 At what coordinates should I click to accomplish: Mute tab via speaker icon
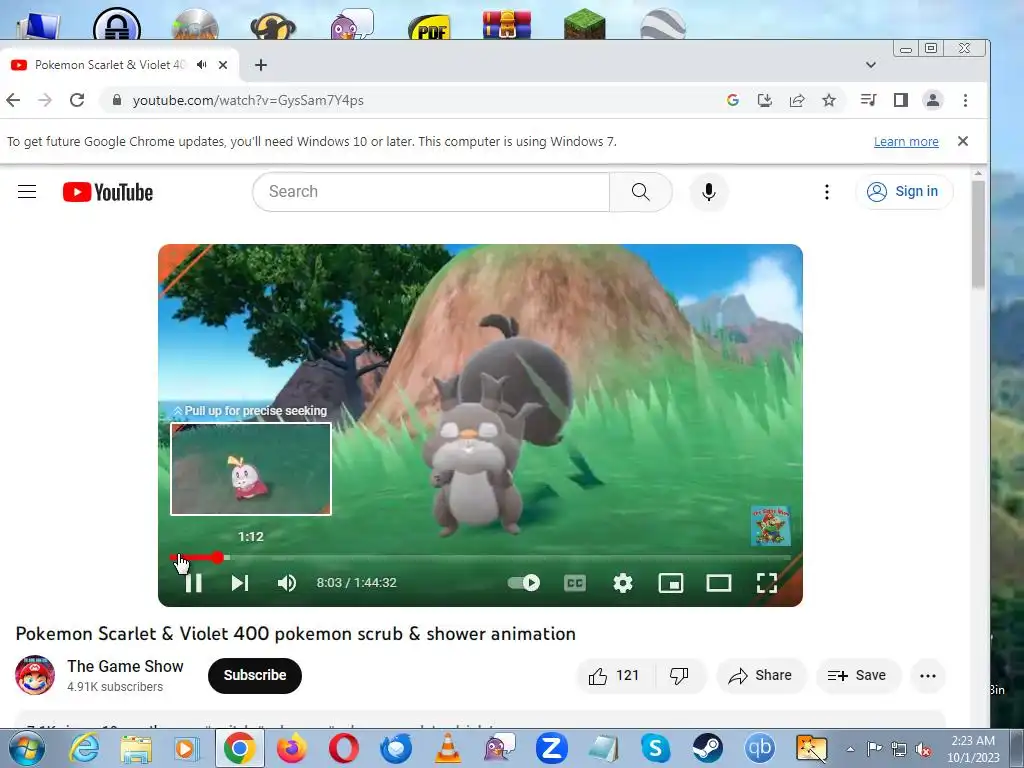coord(202,65)
